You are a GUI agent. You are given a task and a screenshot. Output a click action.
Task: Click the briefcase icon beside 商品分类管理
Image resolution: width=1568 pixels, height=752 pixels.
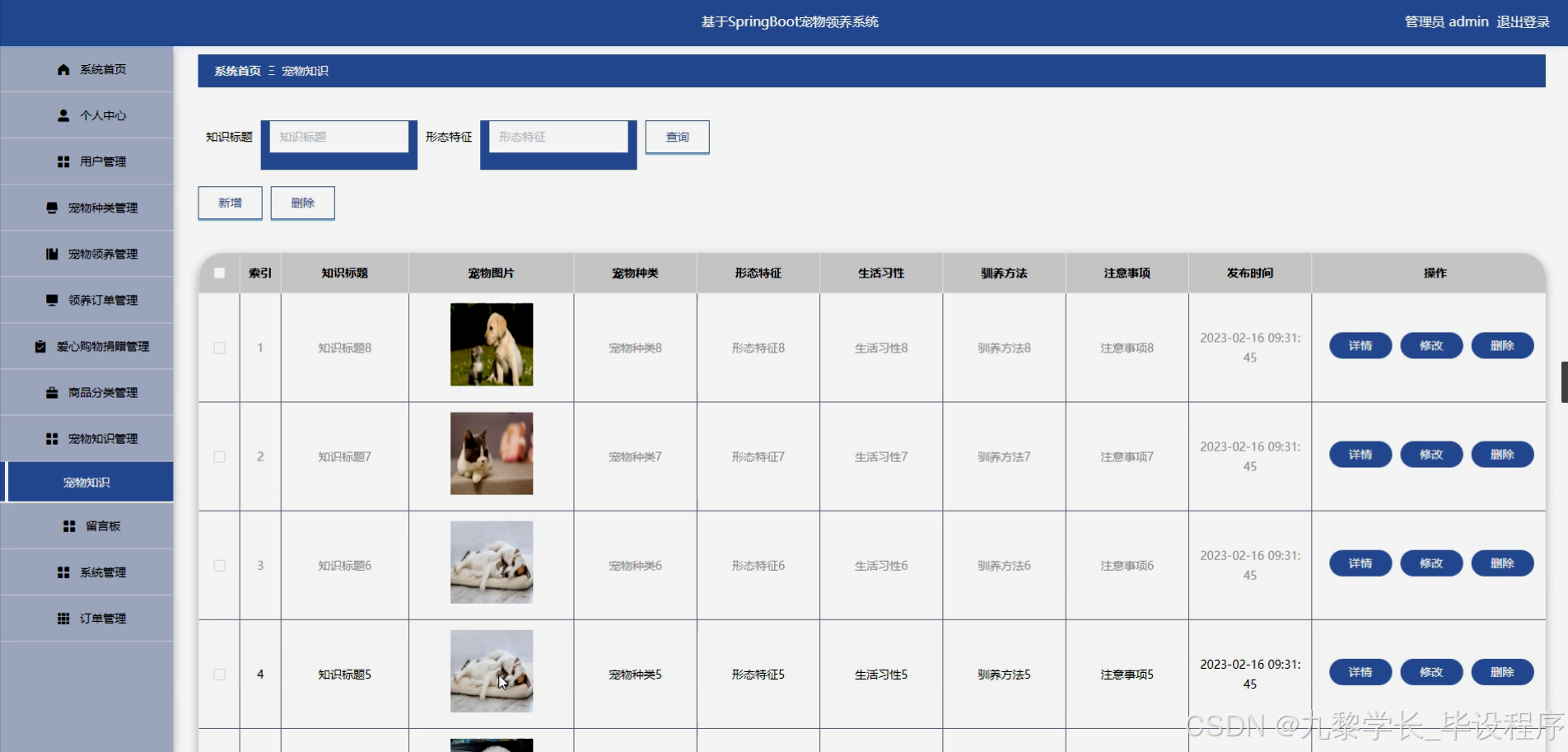pos(52,393)
